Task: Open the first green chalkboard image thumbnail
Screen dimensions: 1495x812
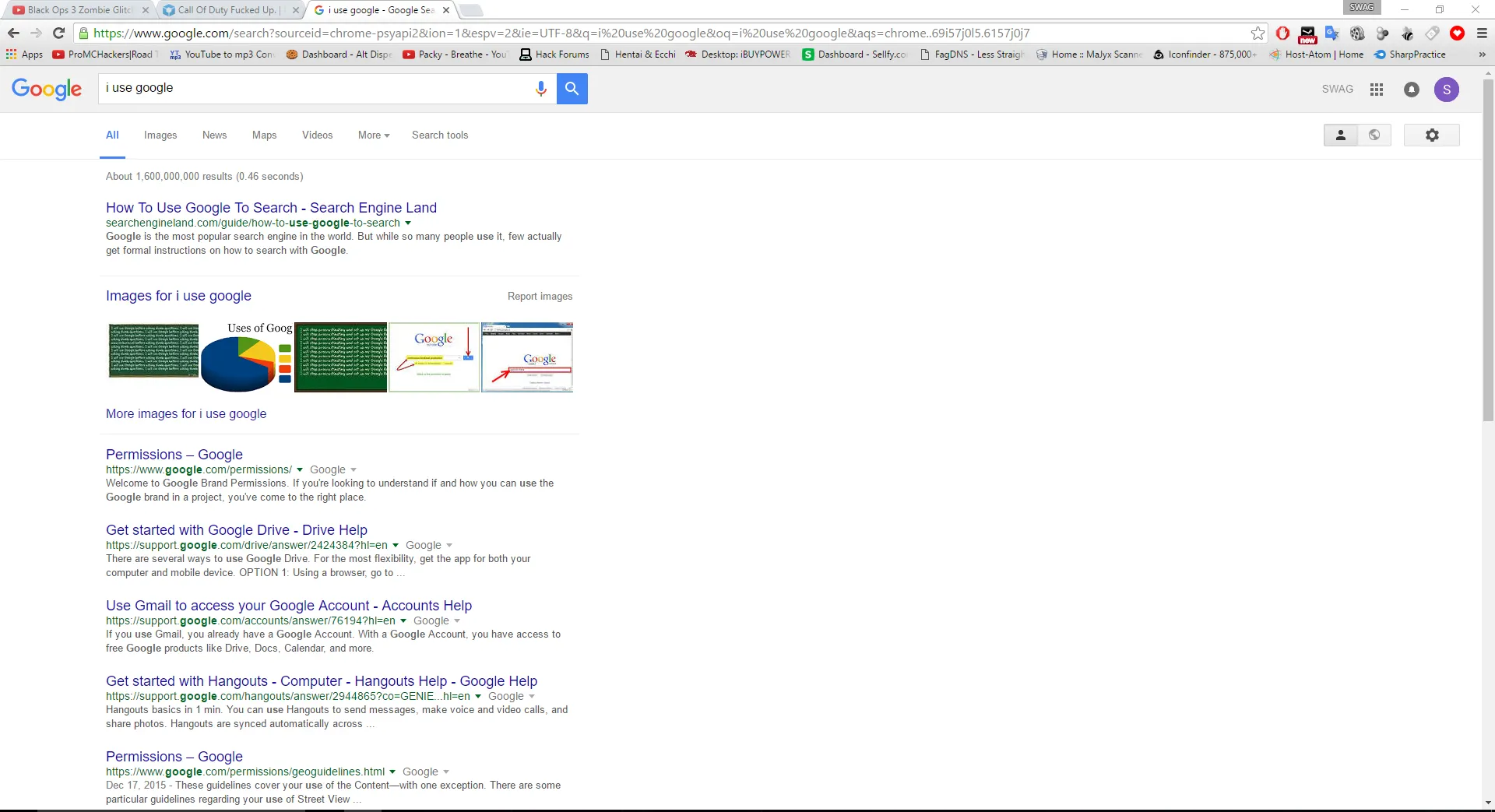Action: click(153, 351)
